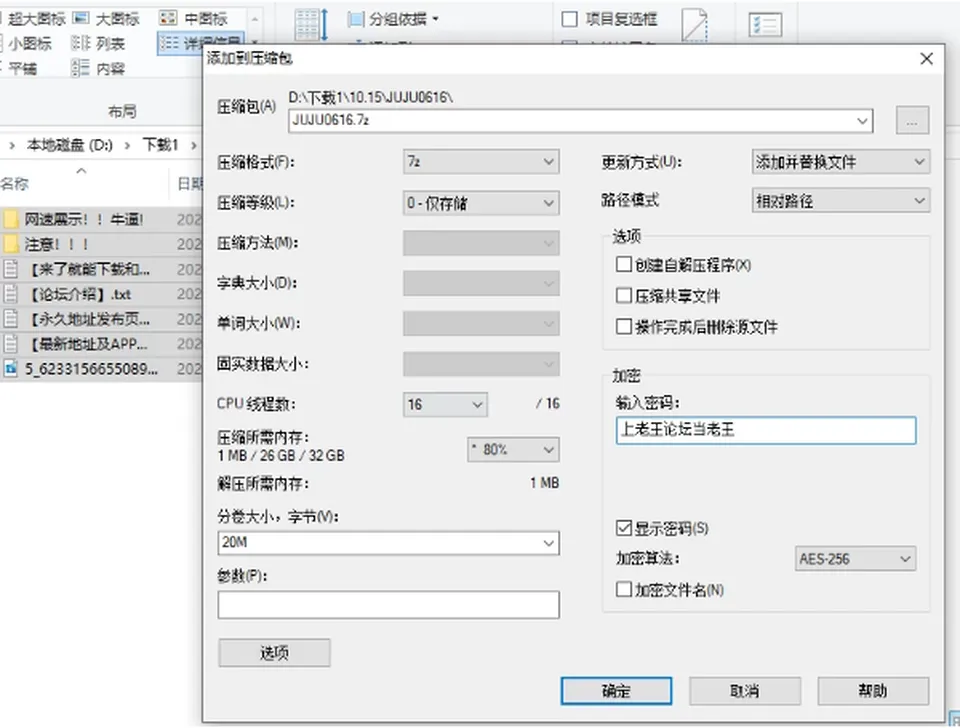Uncheck the 显示密码(S) checkbox

[623, 528]
